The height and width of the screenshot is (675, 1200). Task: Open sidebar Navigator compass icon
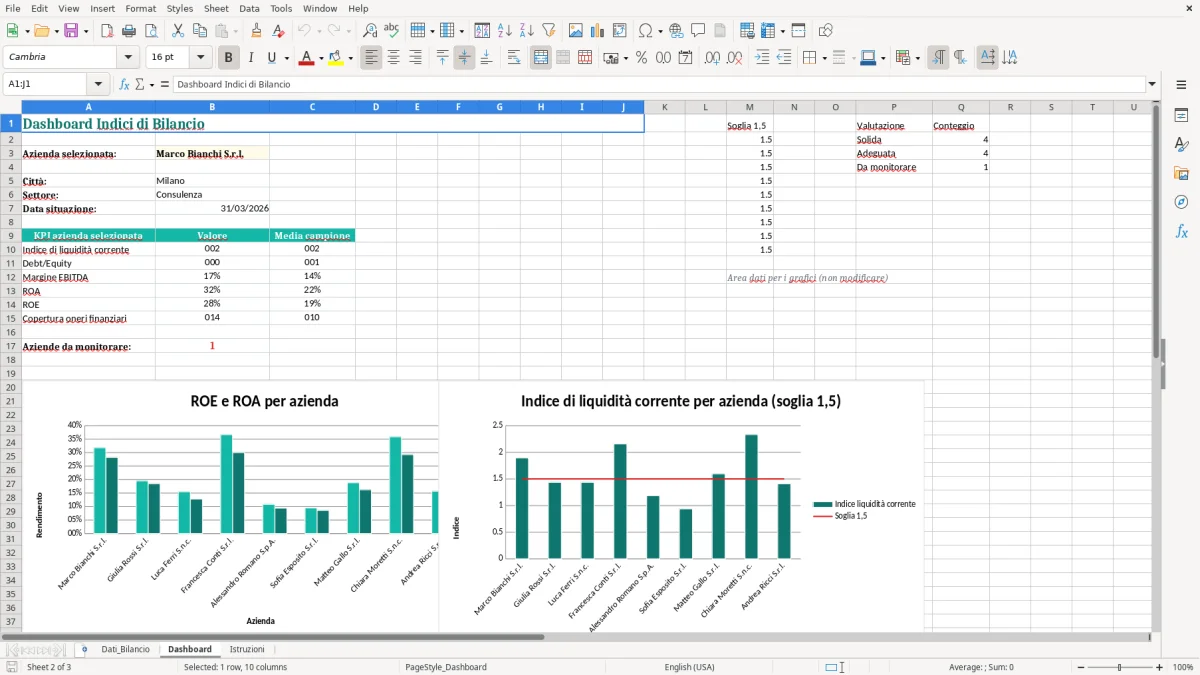click(1181, 202)
